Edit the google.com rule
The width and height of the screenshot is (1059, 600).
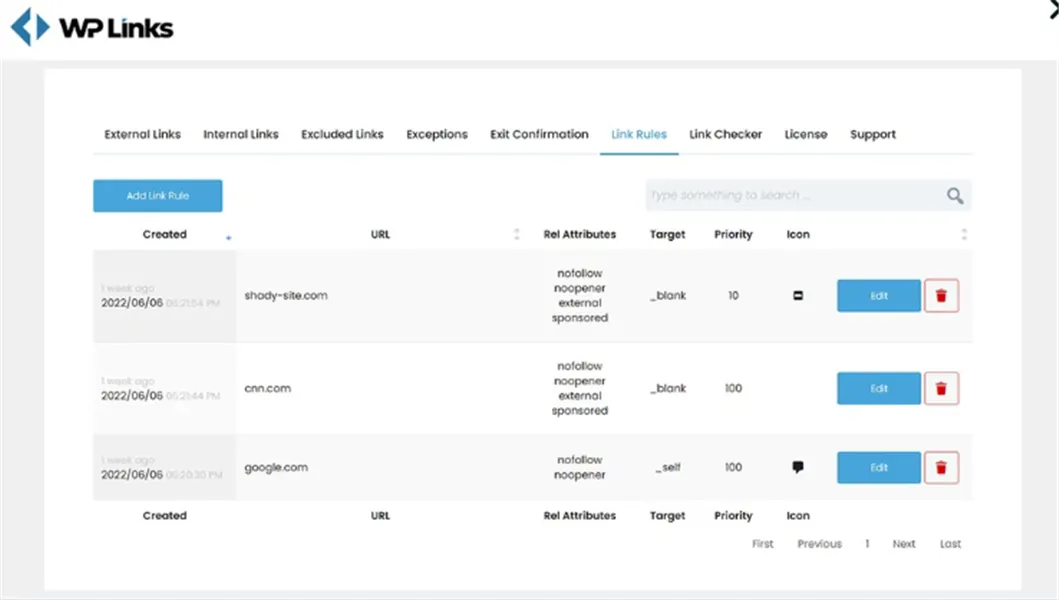pyautogui.click(x=878, y=467)
